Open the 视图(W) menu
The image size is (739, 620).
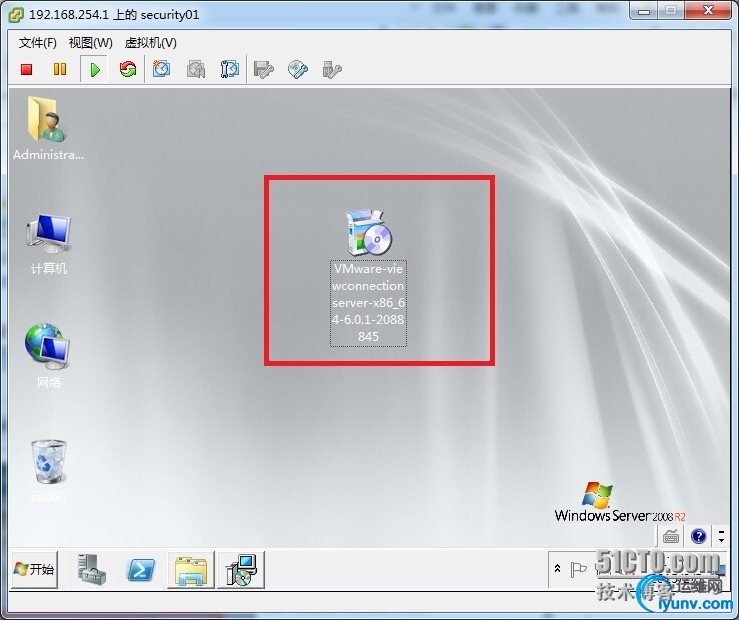click(90, 43)
